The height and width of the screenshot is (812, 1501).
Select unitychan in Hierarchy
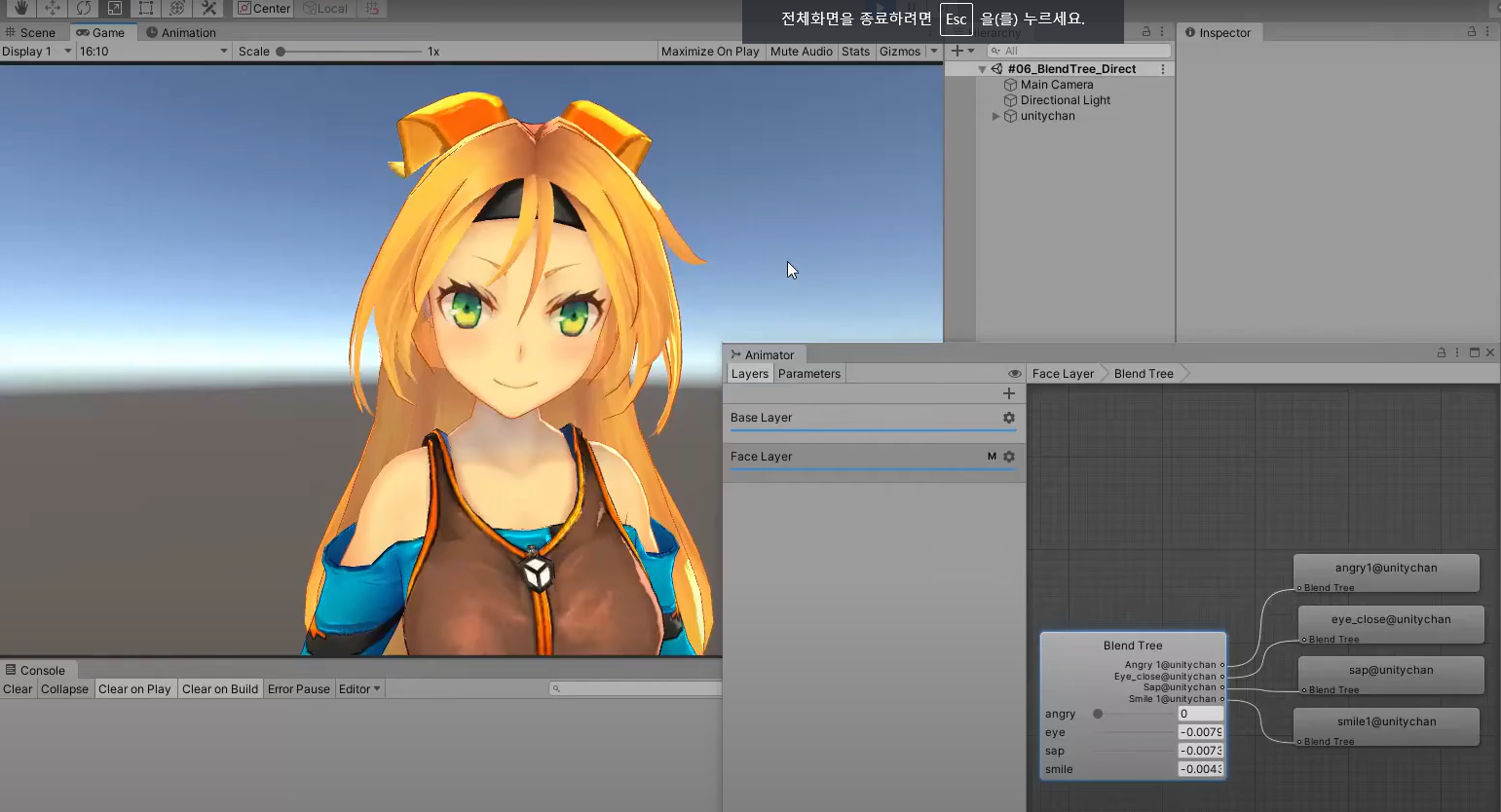[x=1048, y=116]
